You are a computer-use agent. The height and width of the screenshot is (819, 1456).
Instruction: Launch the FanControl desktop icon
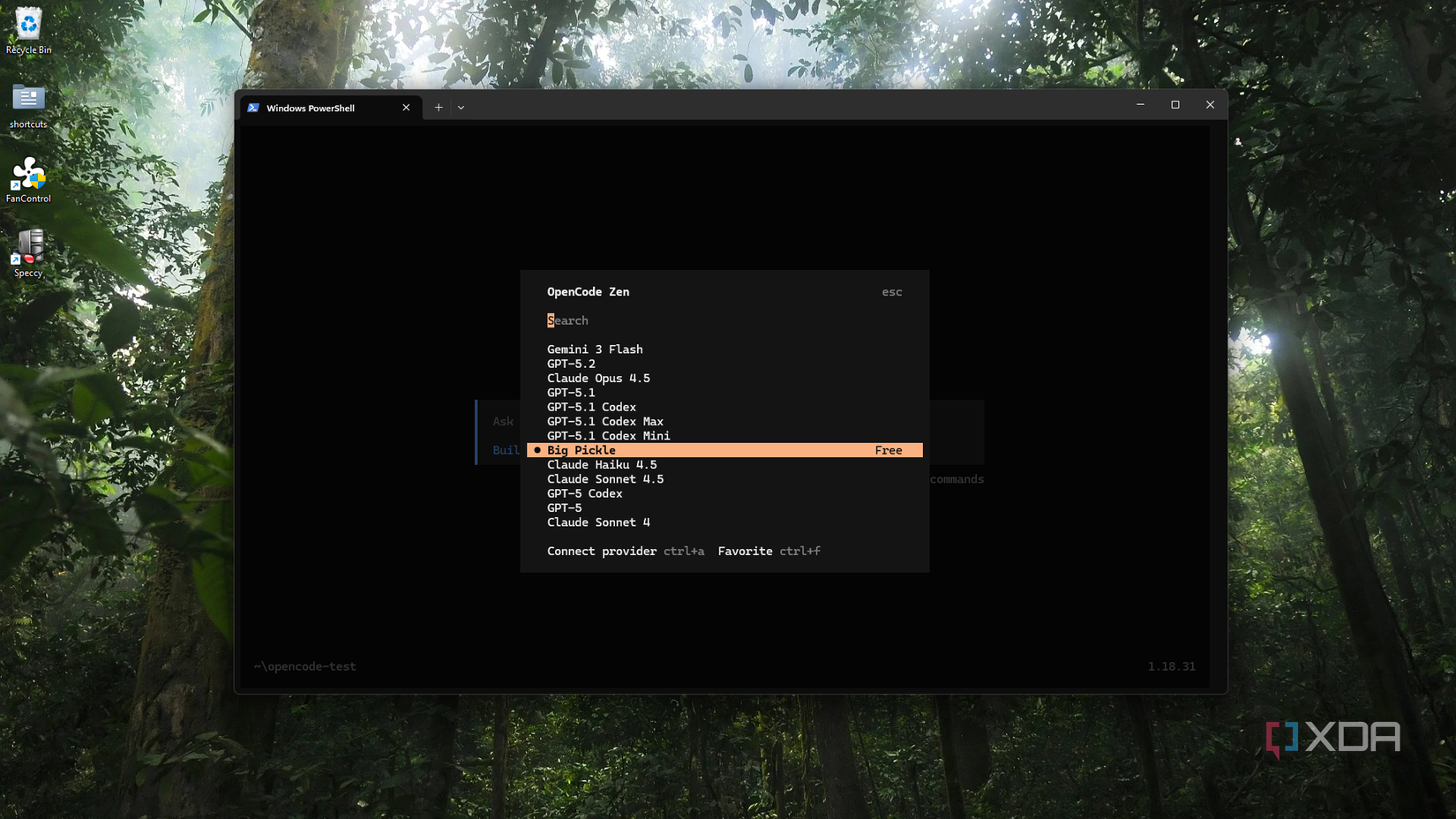coord(28,180)
